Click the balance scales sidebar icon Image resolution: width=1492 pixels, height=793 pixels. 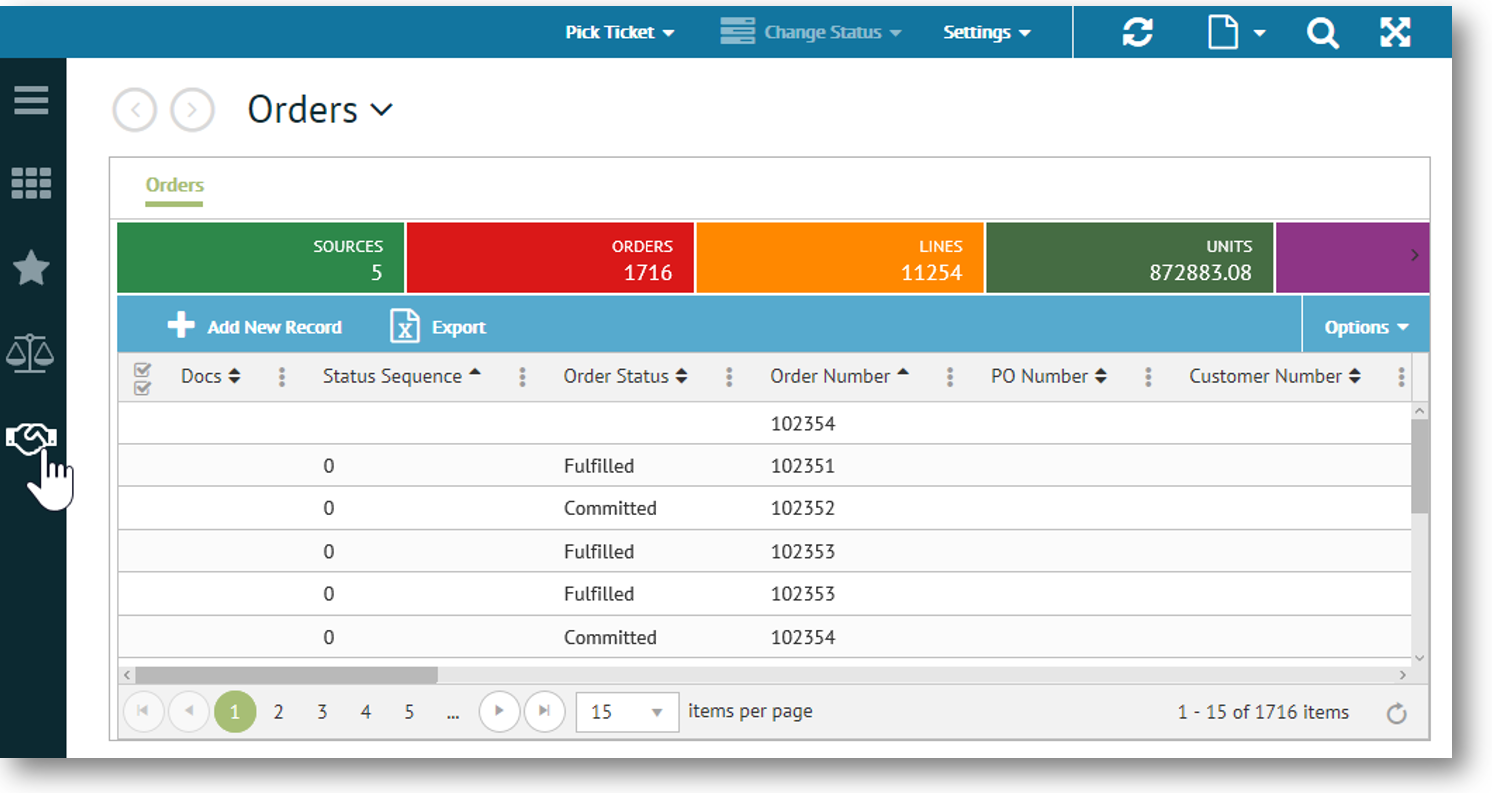(31, 353)
